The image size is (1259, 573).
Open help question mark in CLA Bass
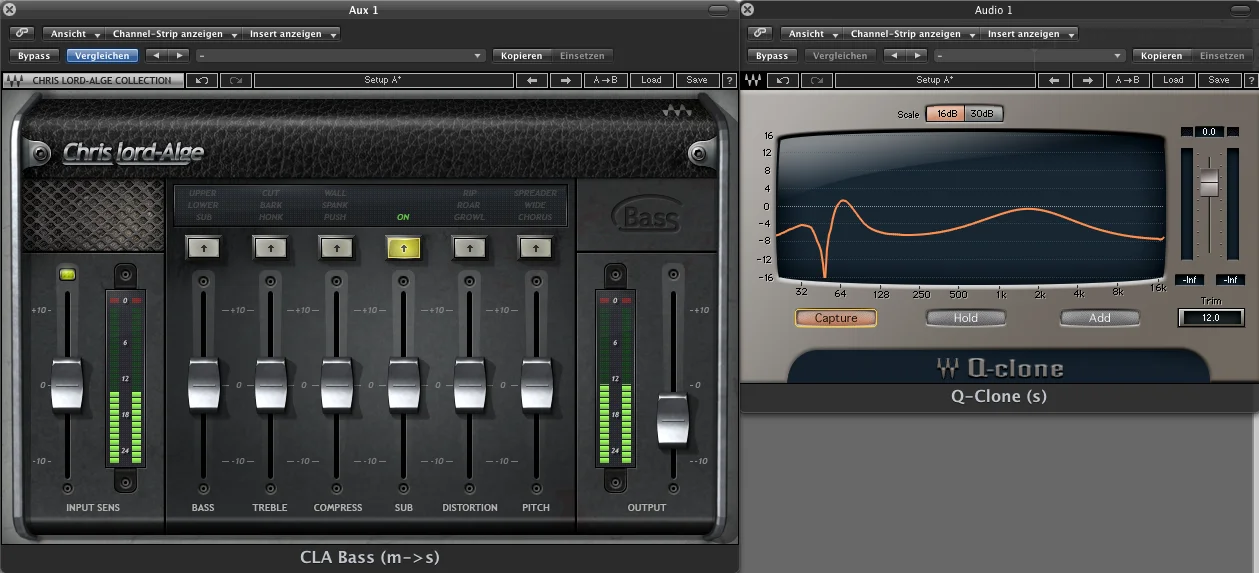tap(729, 80)
